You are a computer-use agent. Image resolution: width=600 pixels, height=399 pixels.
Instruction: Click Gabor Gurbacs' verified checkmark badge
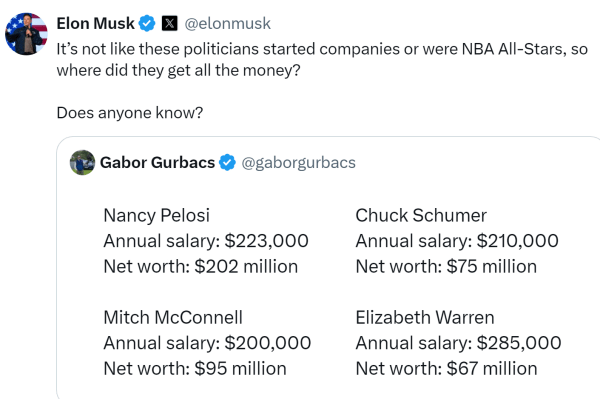(227, 163)
